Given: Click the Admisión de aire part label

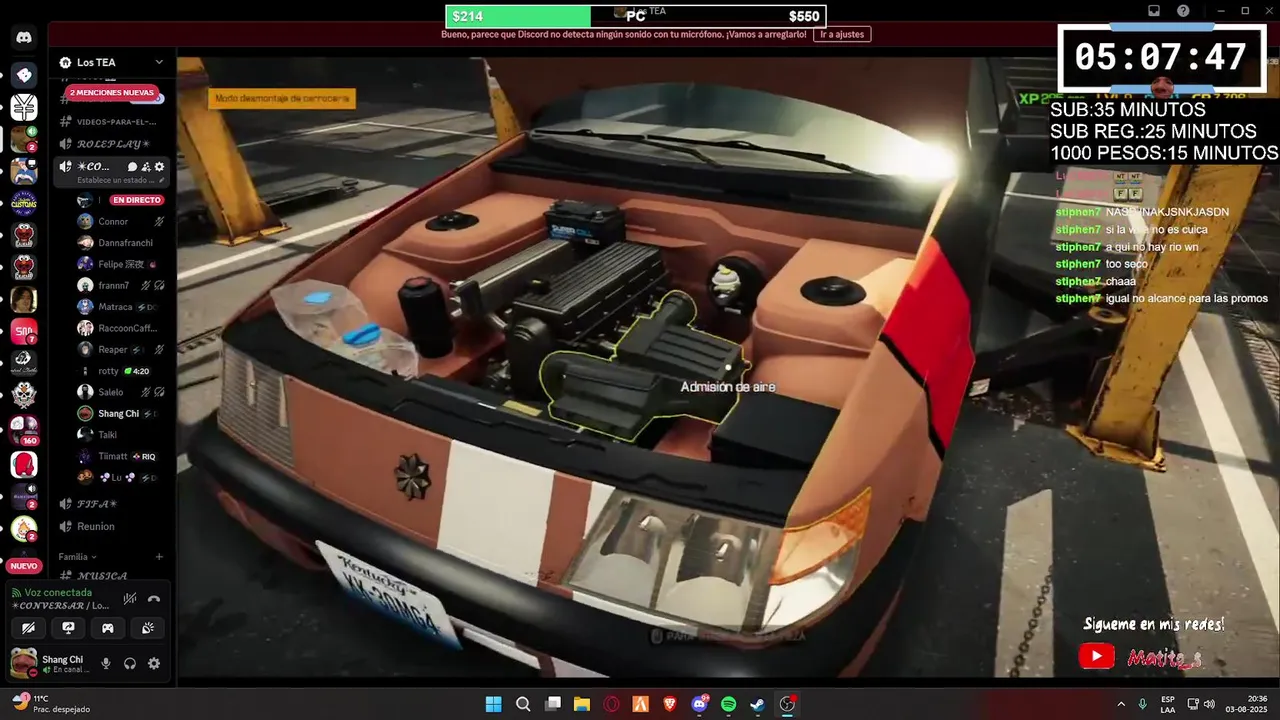Looking at the screenshot, I should [x=728, y=387].
